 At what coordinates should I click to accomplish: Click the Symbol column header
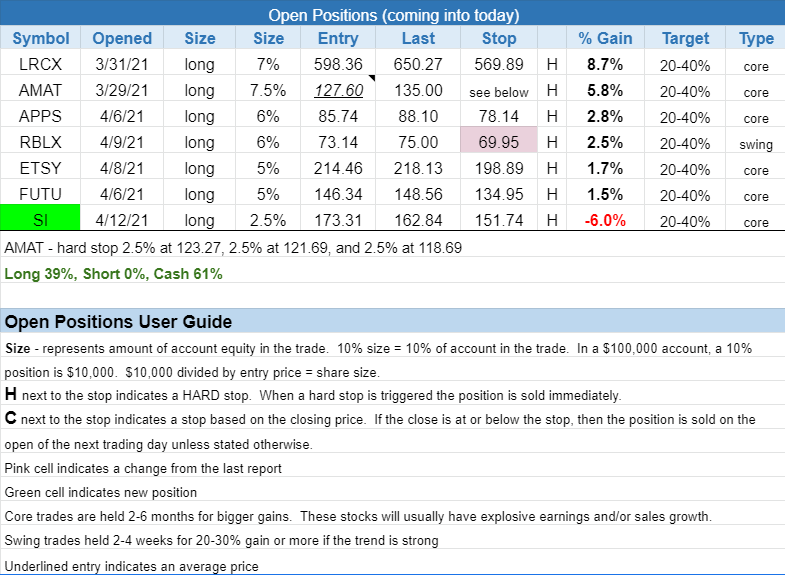pos(40,38)
